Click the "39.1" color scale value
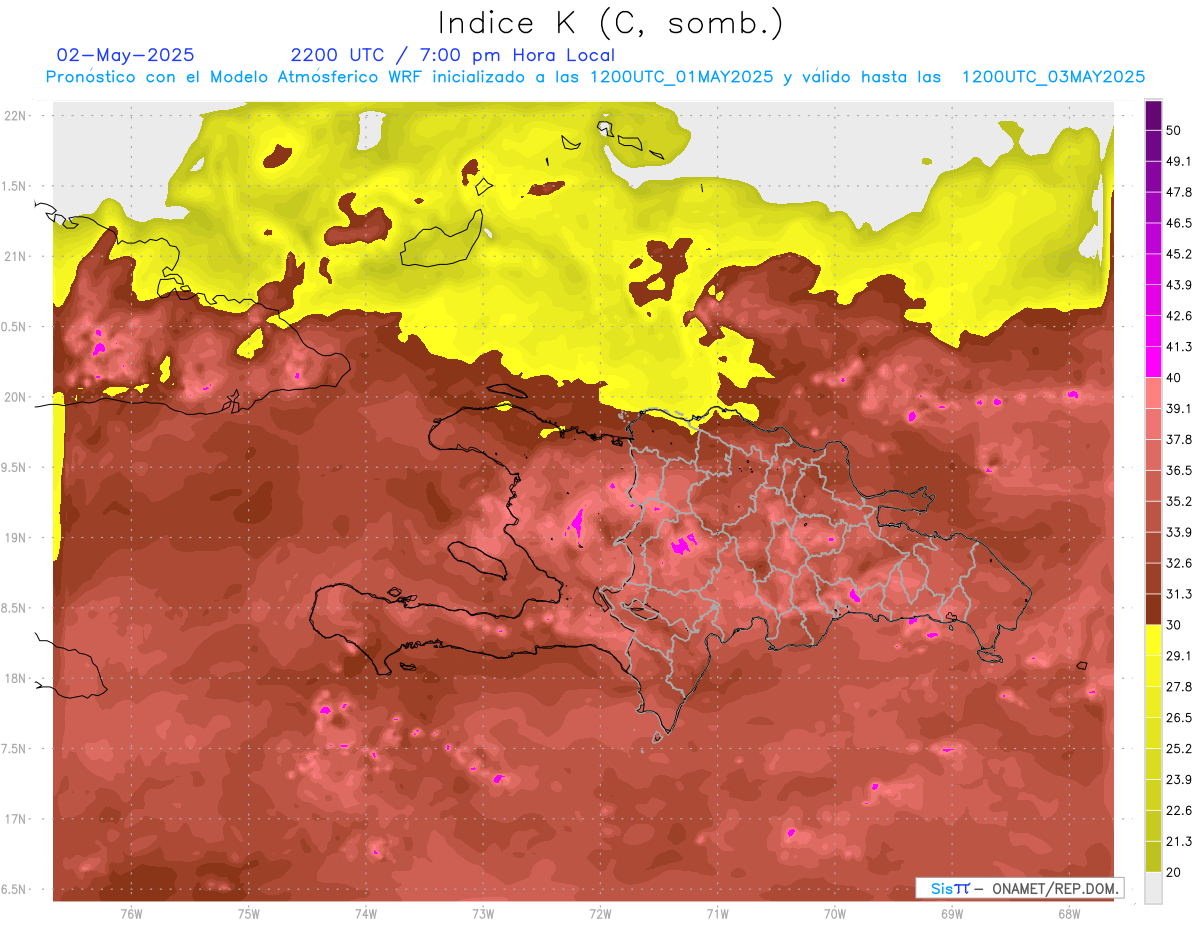Viewport: 1200px width, 927px height. pos(1178,409)
